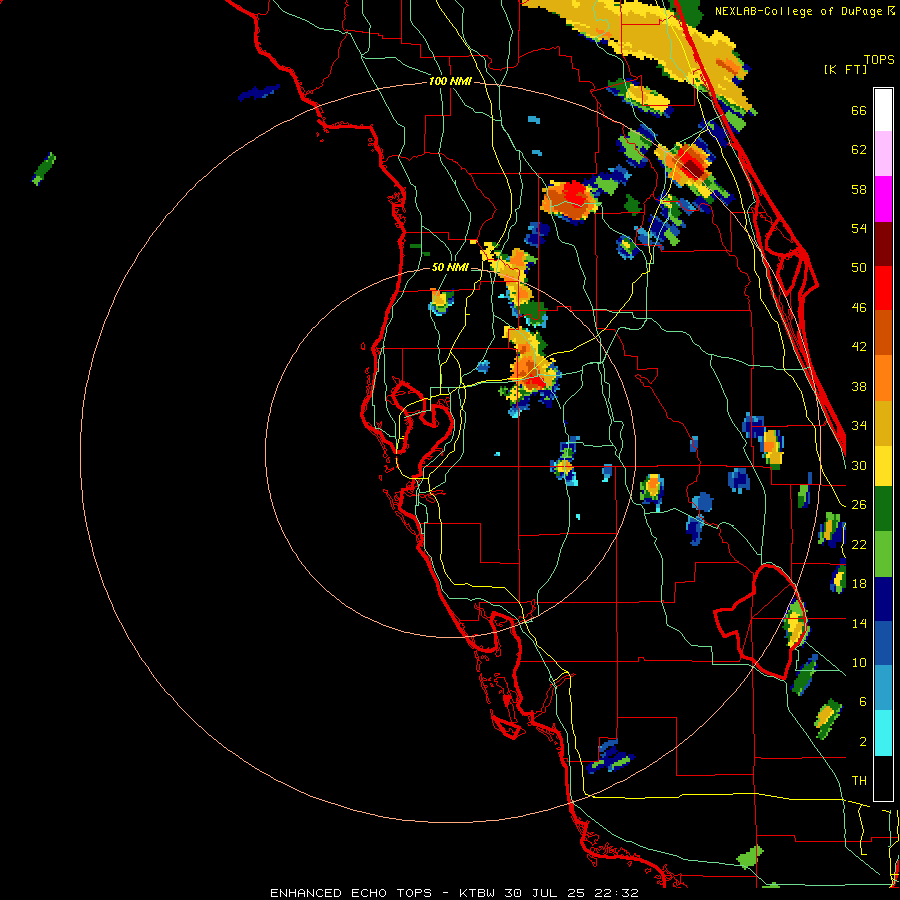Pick the light sky-blue legend swatch
This screenshot has width=900, height=900.
click(883, 689)
